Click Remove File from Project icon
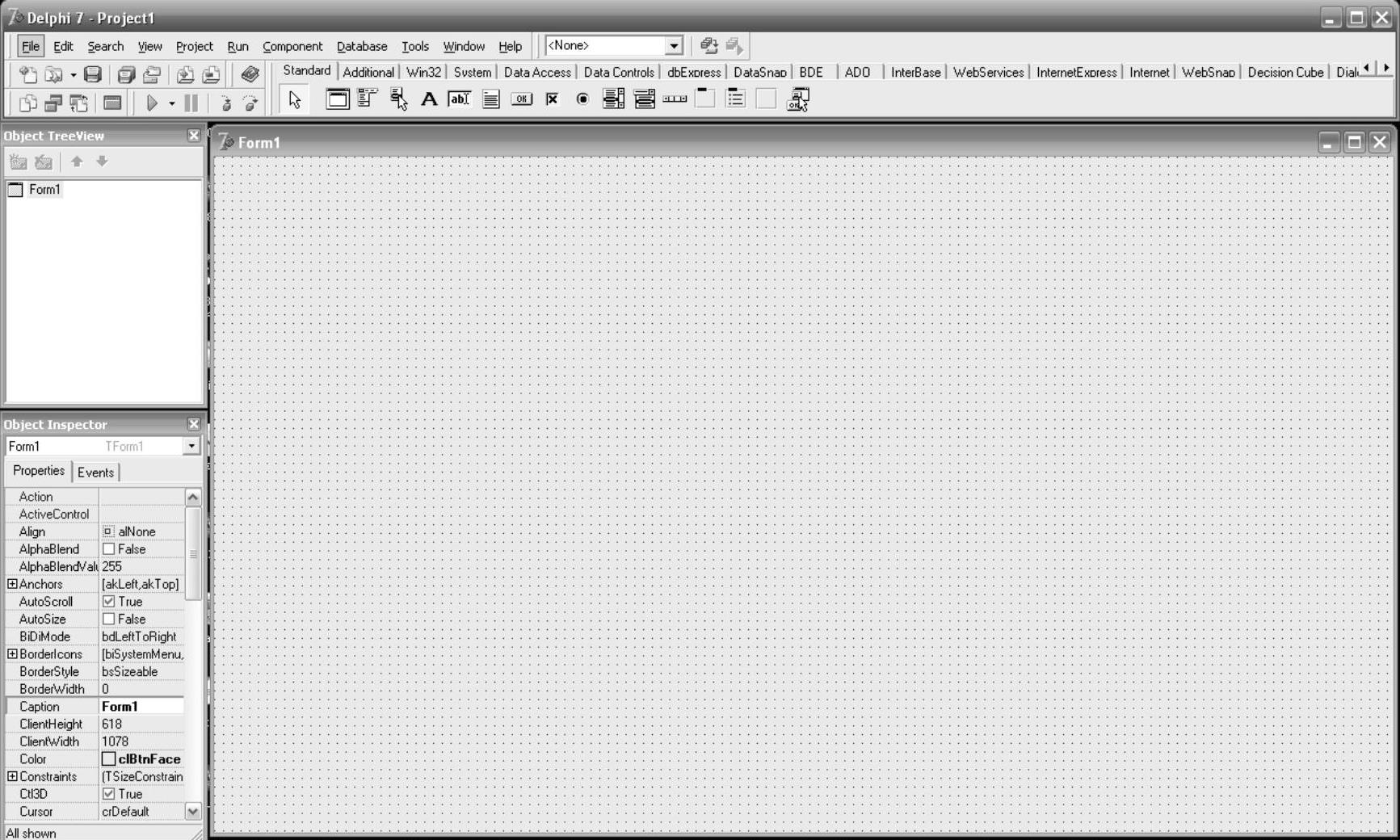 (x=211, y=75)
